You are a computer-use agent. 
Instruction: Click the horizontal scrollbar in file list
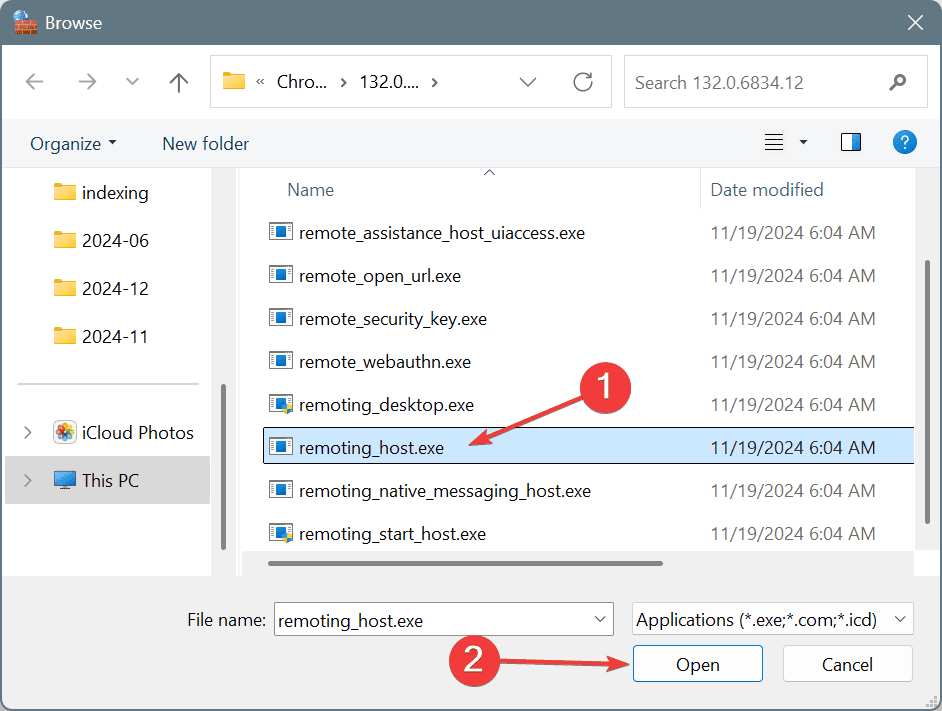coord(465,563)
